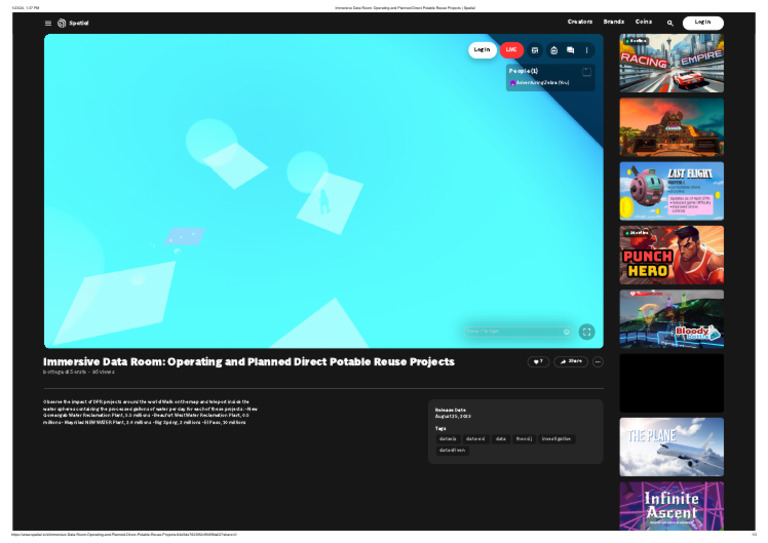Viewport: 768px width, 543px height.
Task: Enter fullscreen mode in the viewer
Action: [x=587, y=332]
